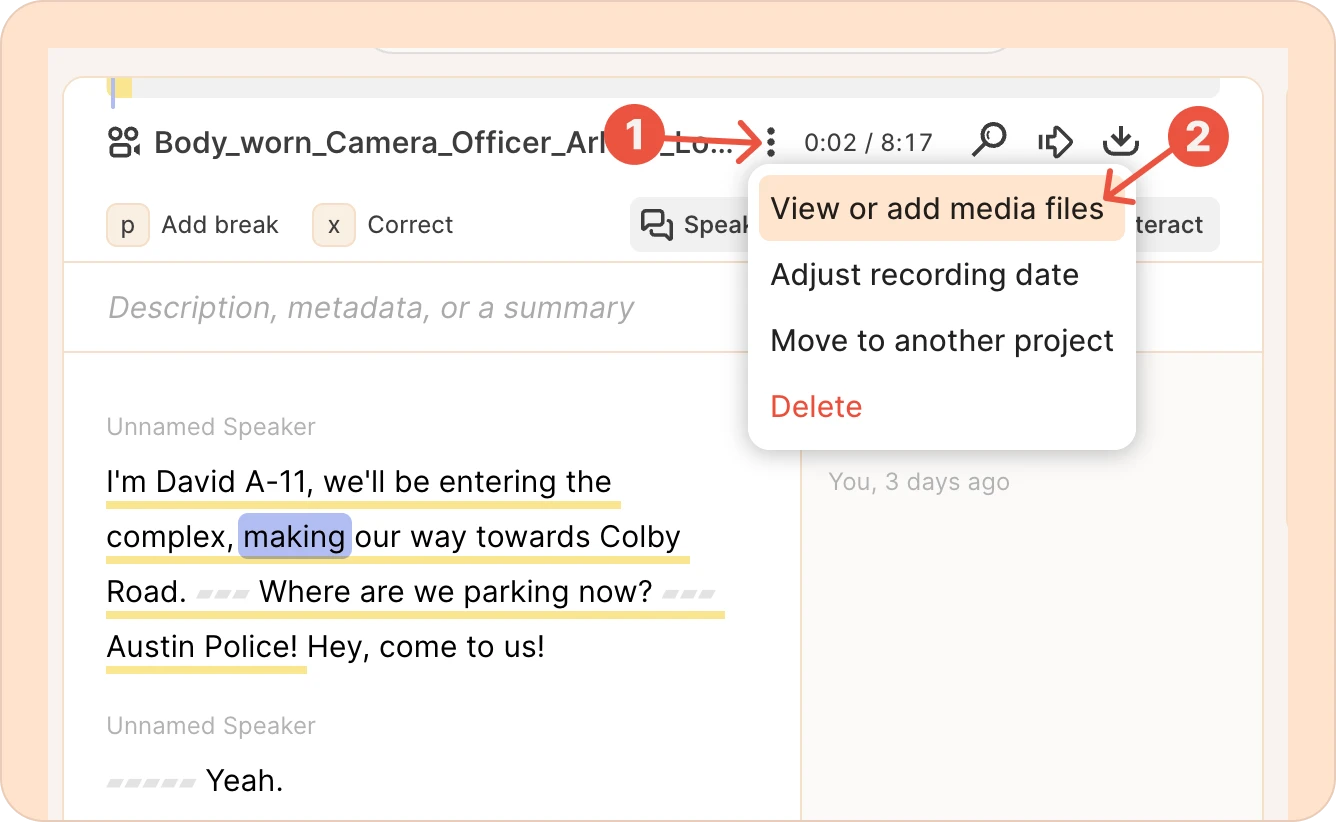This screenshot has width=1336, height=822.
Task: Click the description or summary field
Action: pyautogui.click(x=370, y=308)
